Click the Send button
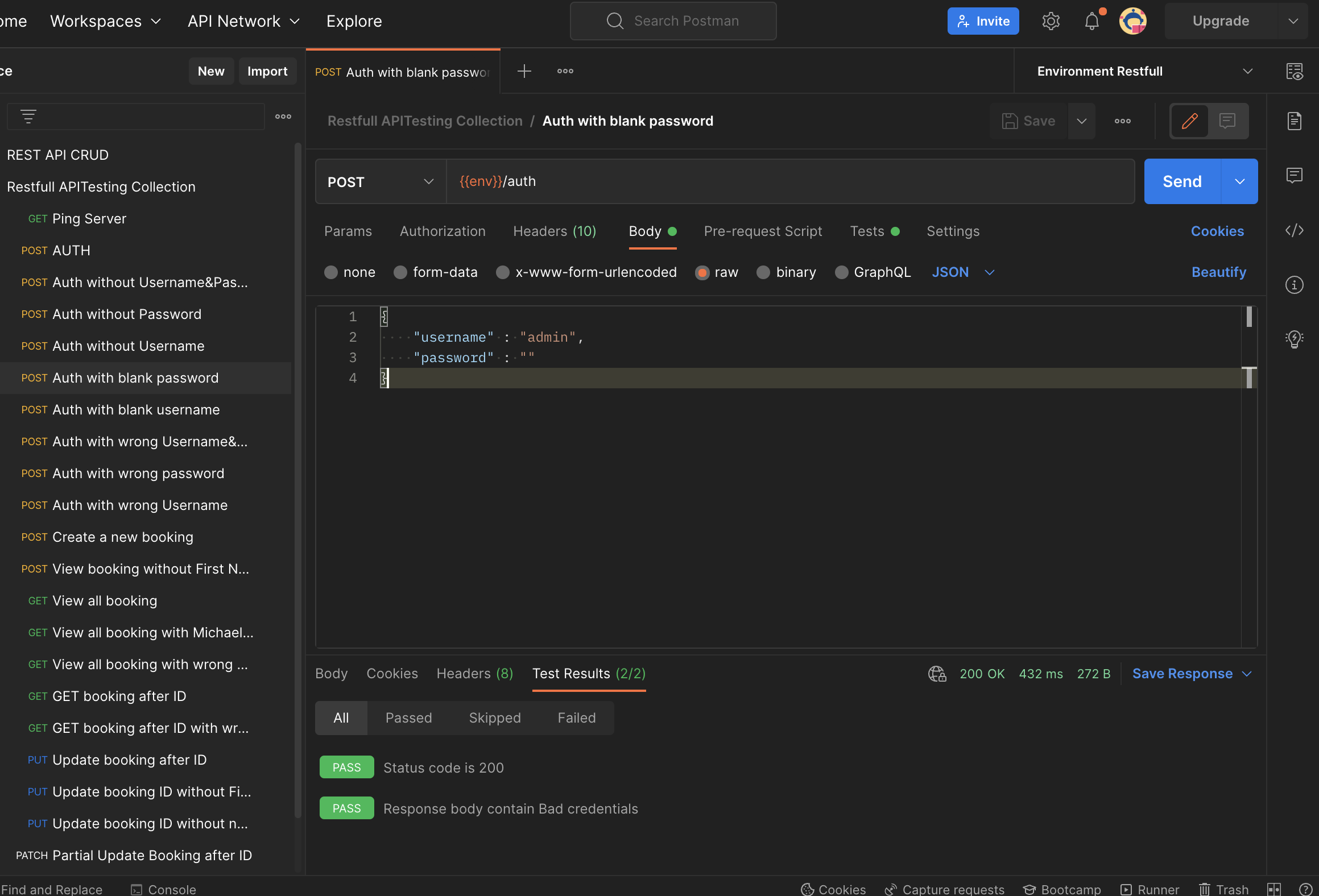1319x896 pixels. tap(1181, 181)
